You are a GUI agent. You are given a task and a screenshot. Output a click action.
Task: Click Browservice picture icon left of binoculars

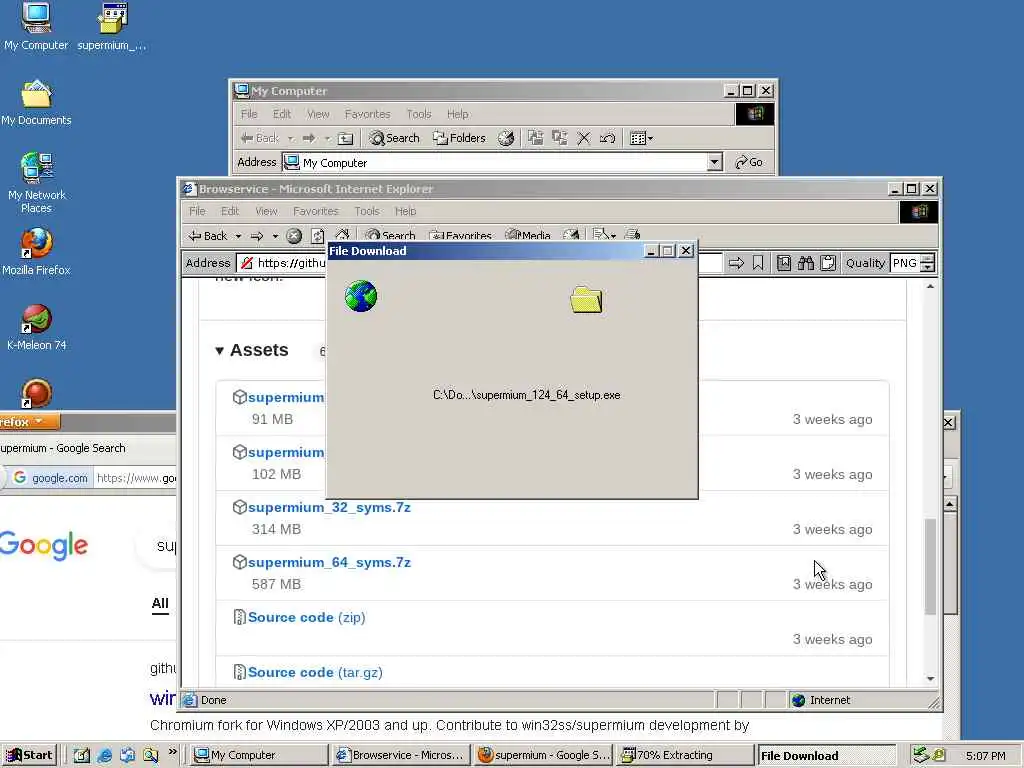[x=784, y=263]
